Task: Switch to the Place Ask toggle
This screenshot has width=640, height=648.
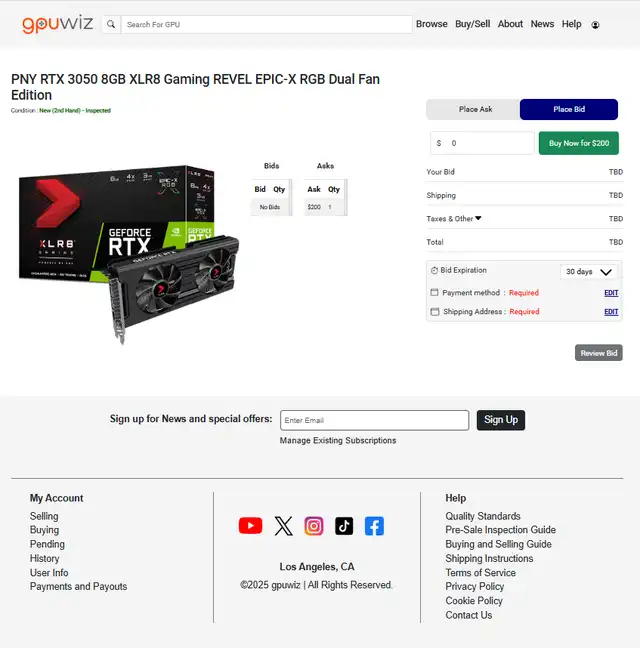Action: (475, 110)
